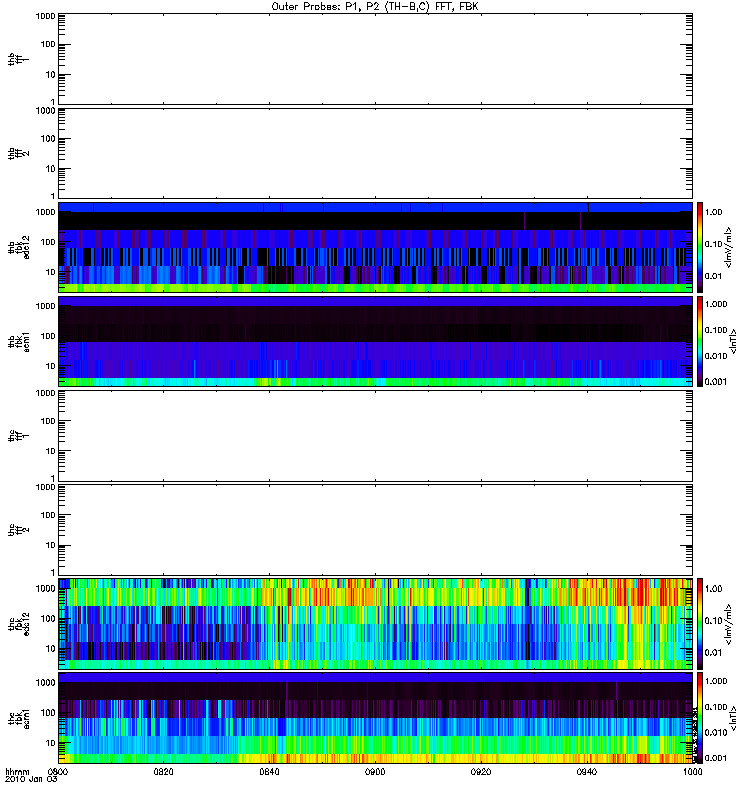The height and width of the screenshot is (800, 750).
Task: Click the thb fbk edc12 spectrogram panel
Action: coord(375,247)
